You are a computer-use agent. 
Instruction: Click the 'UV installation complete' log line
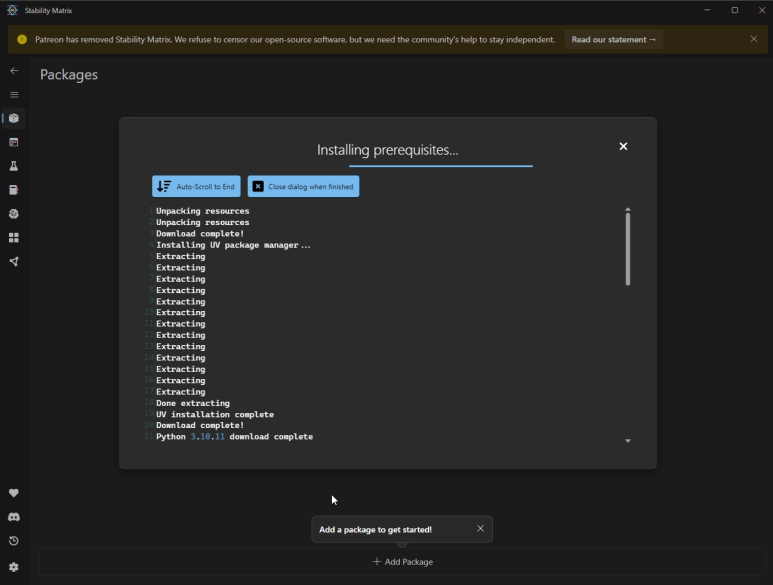pyautogui.click(x=215, y=414)
